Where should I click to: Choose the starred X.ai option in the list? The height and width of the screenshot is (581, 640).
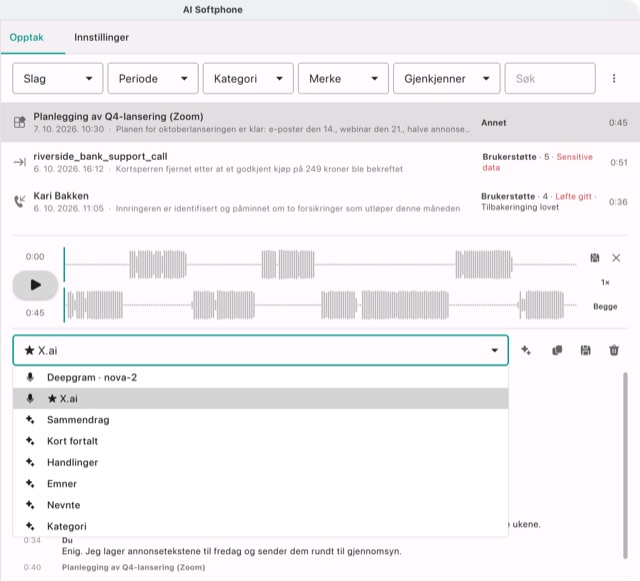point(260,398)
